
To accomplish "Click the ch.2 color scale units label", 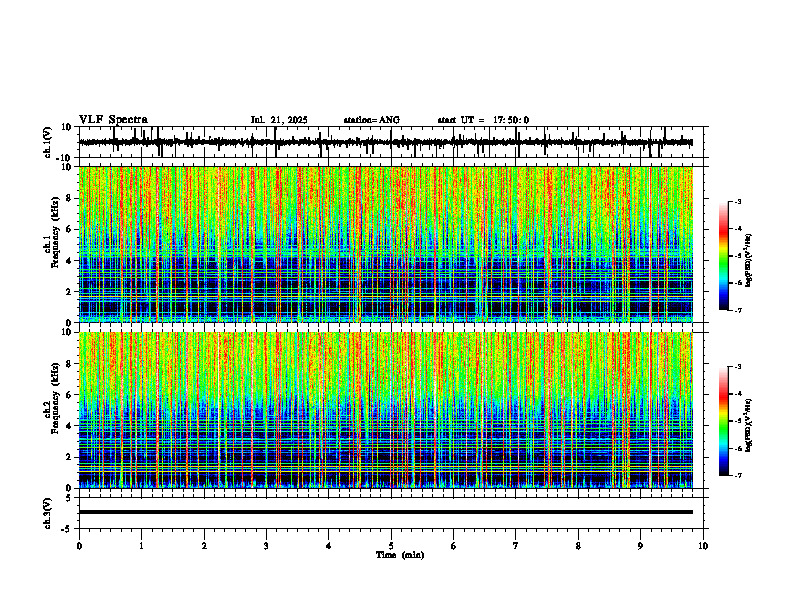I will [x=749, y=426].
